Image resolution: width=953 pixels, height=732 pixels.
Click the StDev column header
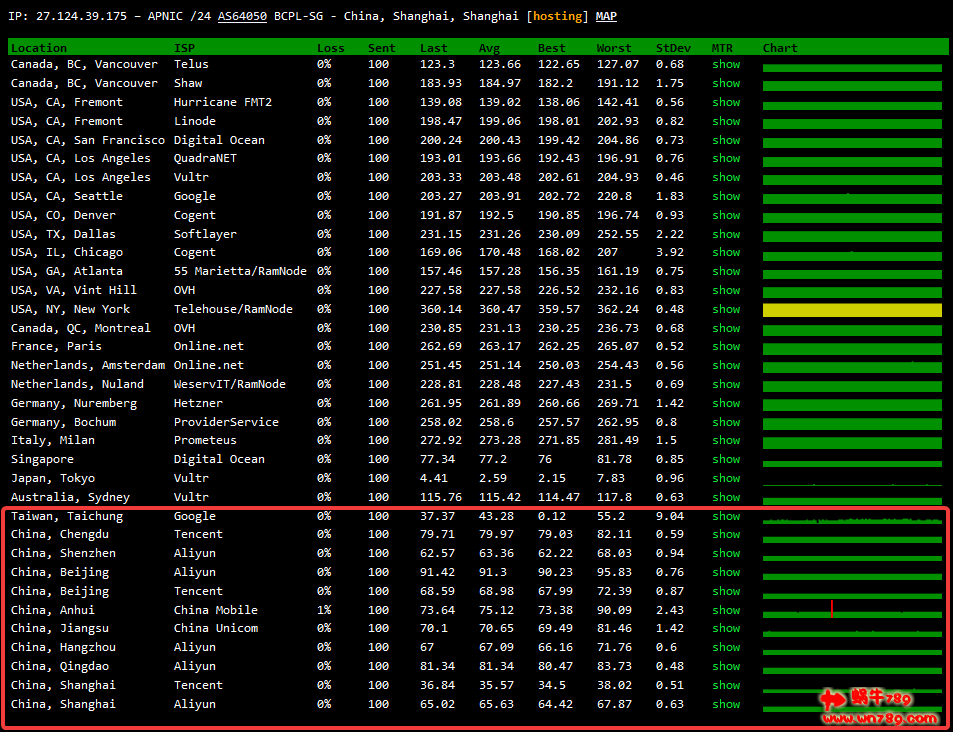pos(670,47)
